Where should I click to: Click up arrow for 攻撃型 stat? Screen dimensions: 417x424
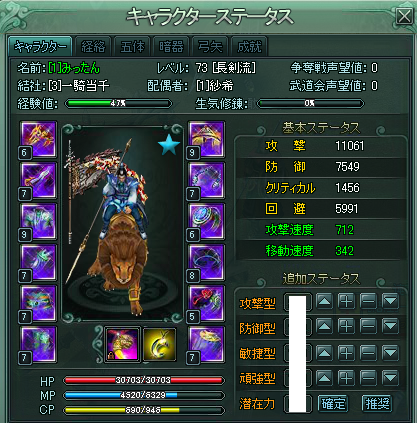tap(324, 302)
